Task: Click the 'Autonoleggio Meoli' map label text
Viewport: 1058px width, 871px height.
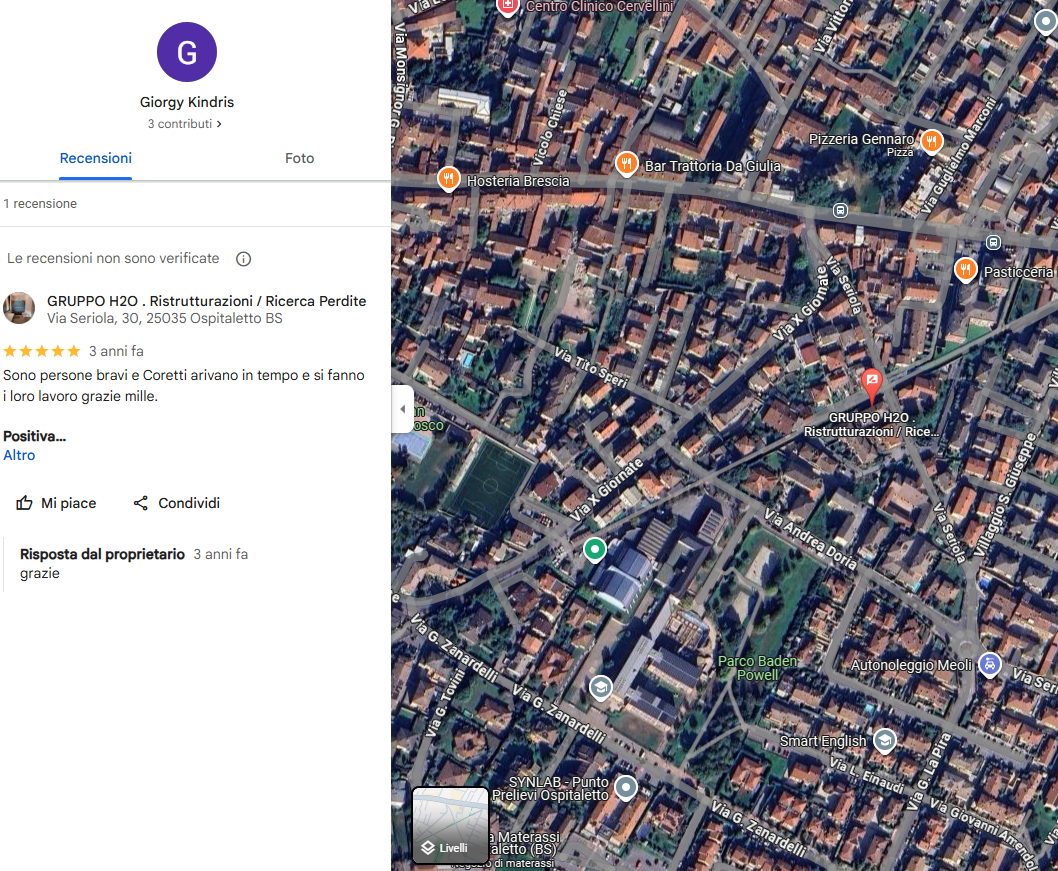Action: coord(912,665)
